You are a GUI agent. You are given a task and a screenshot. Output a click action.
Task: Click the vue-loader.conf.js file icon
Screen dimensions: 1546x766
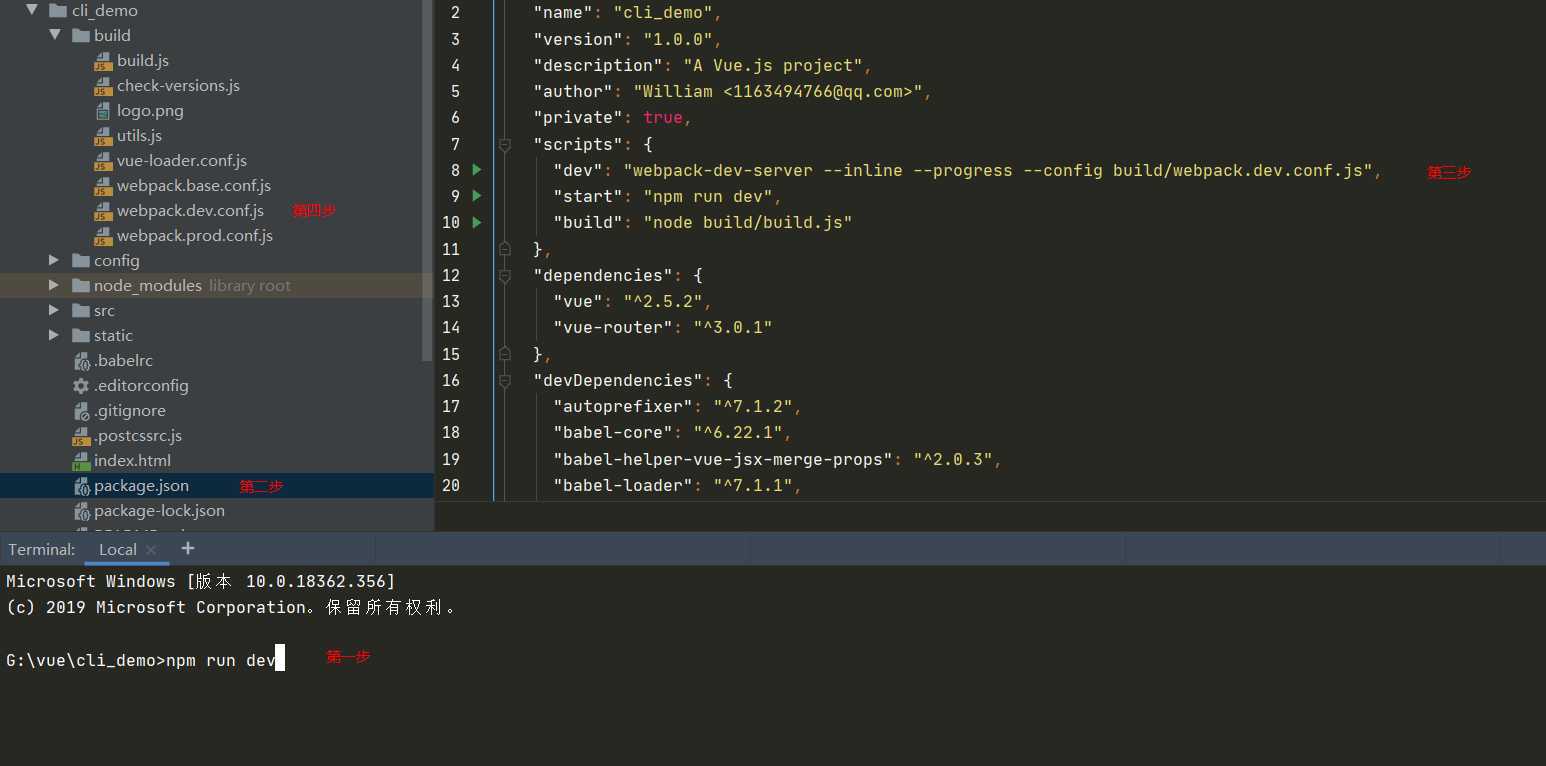[x=103, y=161]
